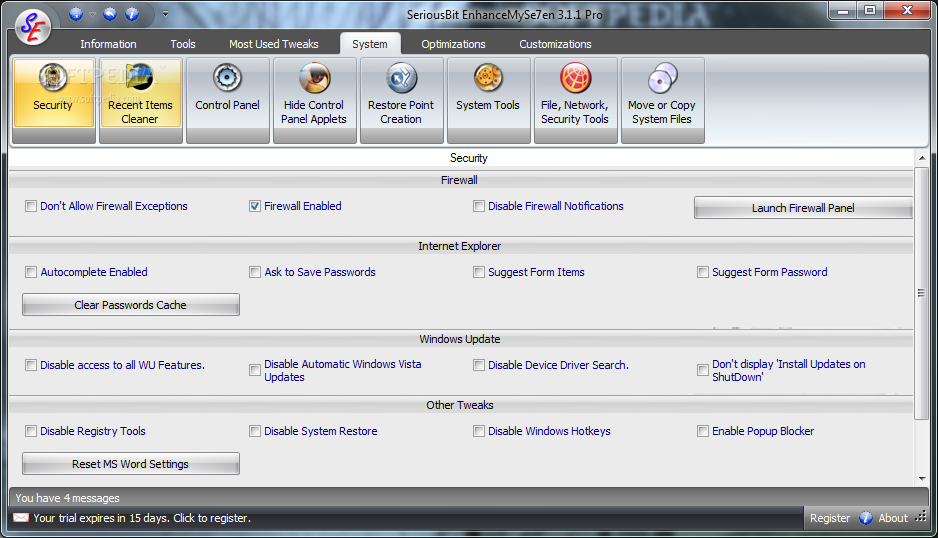The height and width of the screenshot is (538, 938).
Task: Check Disable access to all WU Features
Action: (31, 365)
